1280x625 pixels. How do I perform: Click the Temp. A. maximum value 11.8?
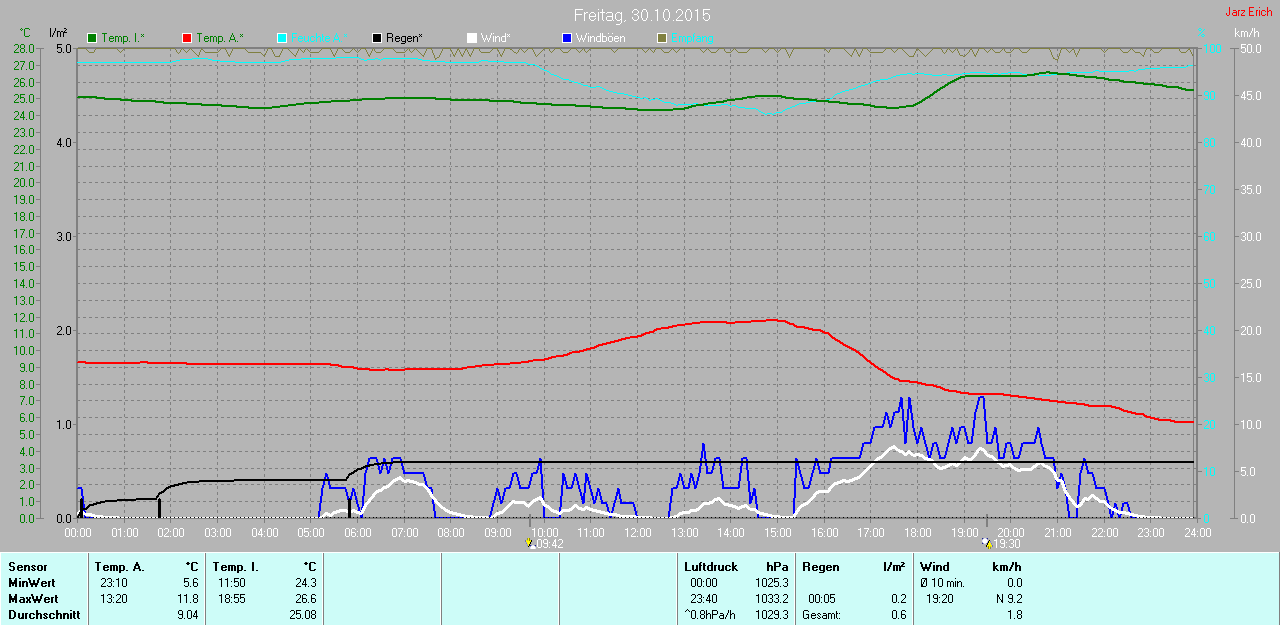[187, 599]
